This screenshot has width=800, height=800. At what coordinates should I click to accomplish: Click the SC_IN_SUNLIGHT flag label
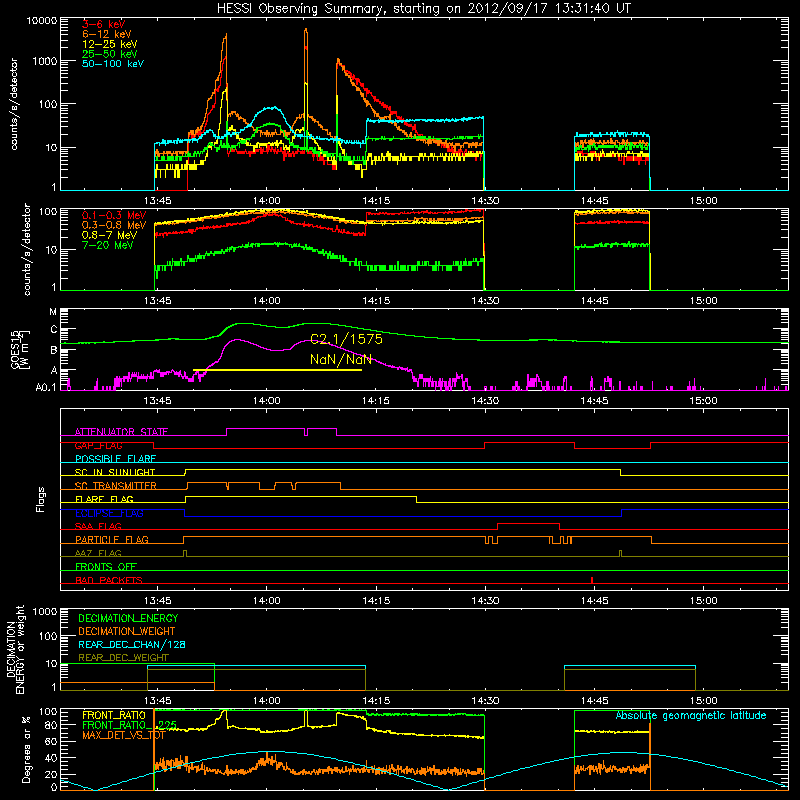coord(115,472)
